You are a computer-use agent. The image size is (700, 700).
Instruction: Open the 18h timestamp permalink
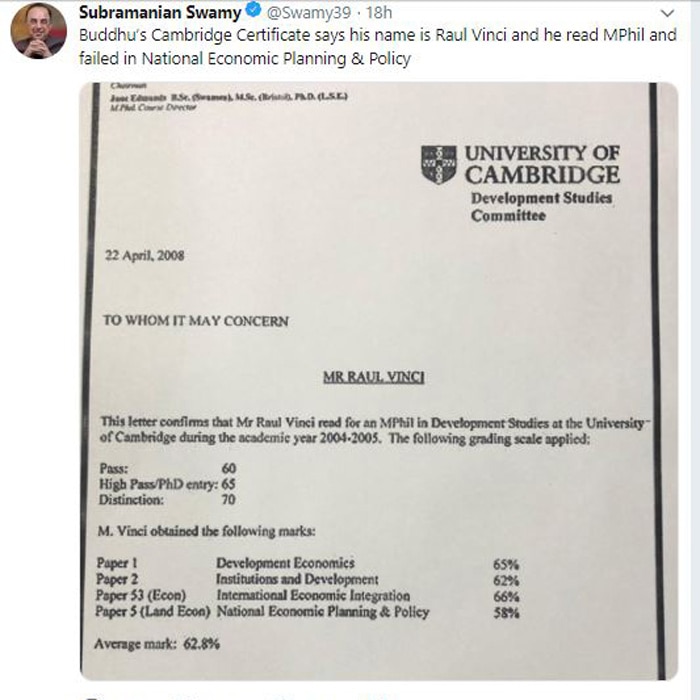[x=379, y=12]
